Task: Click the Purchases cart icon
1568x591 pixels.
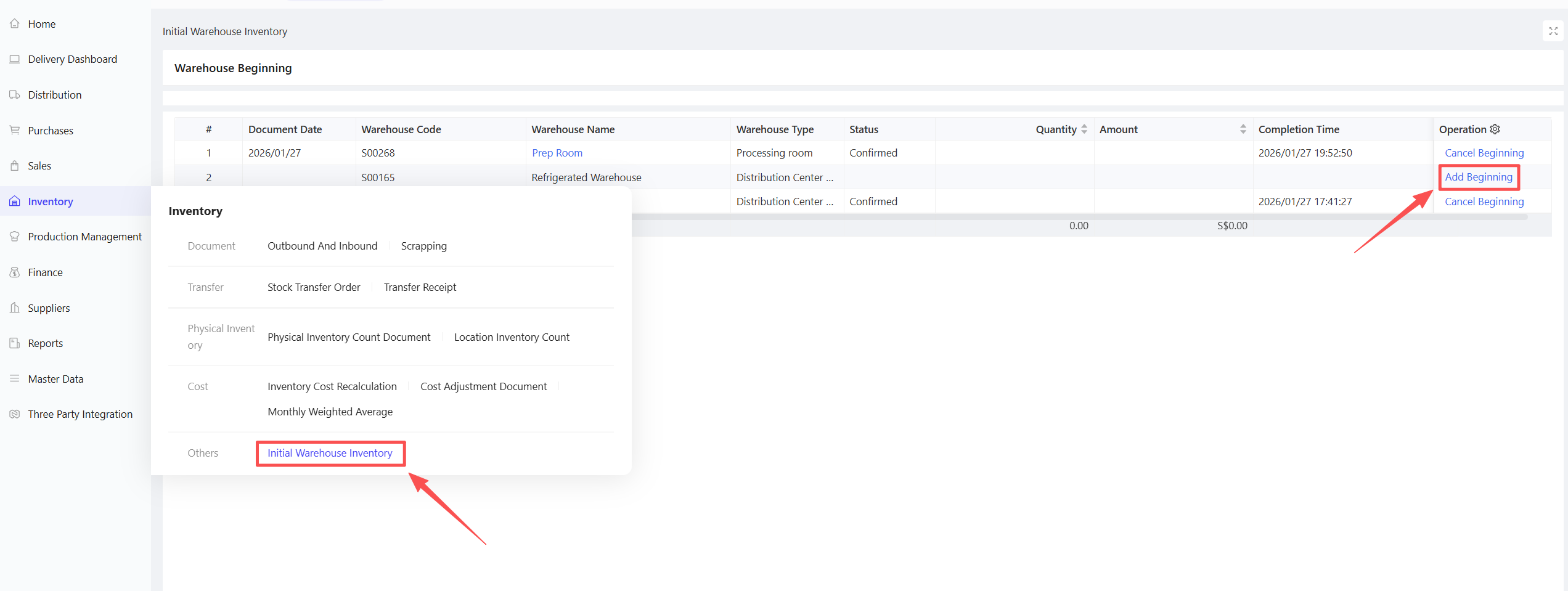Action: (15, 130)
